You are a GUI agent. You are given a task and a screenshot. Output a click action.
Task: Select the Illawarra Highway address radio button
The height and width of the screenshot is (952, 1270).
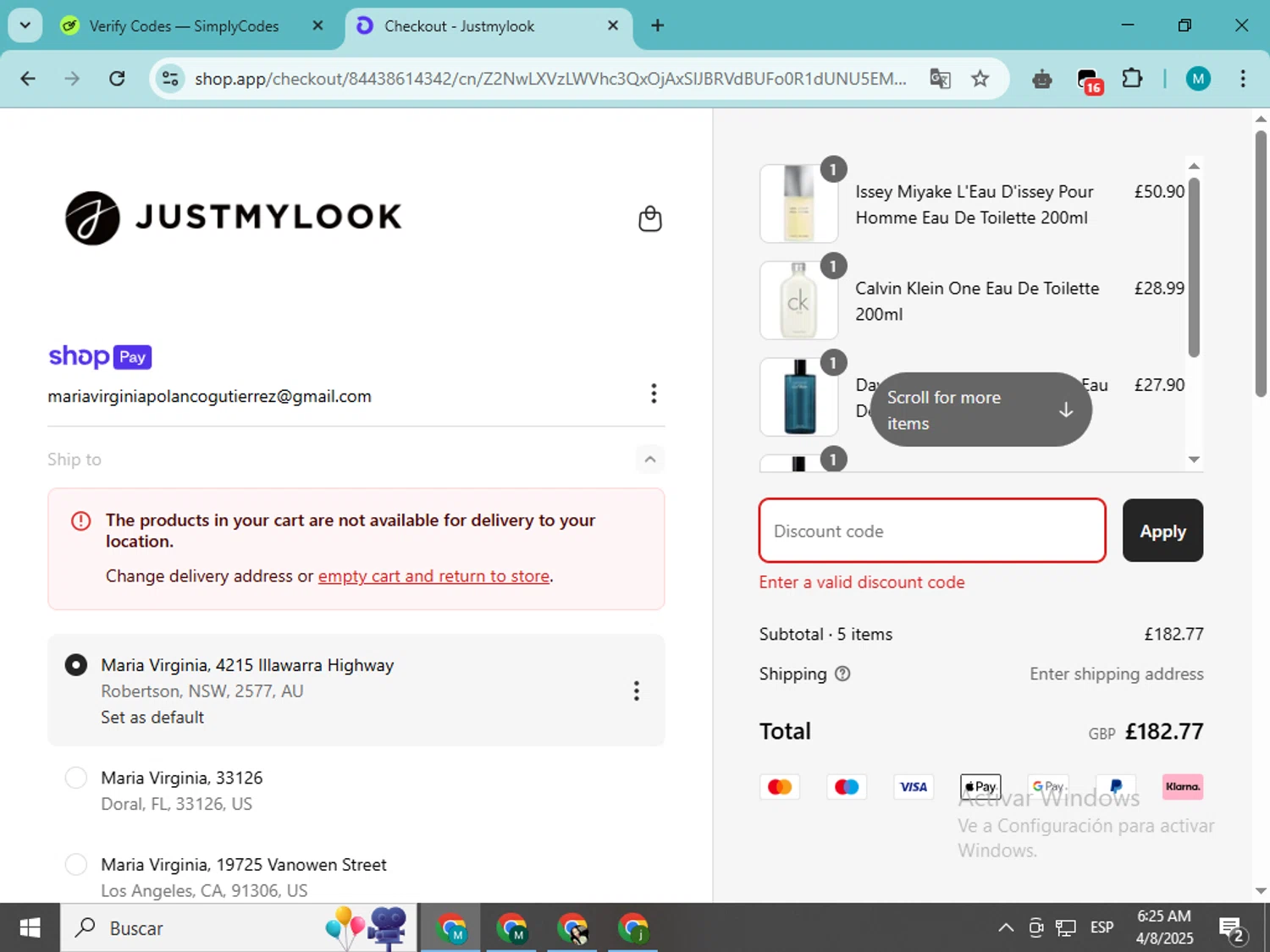coord(76,665)
